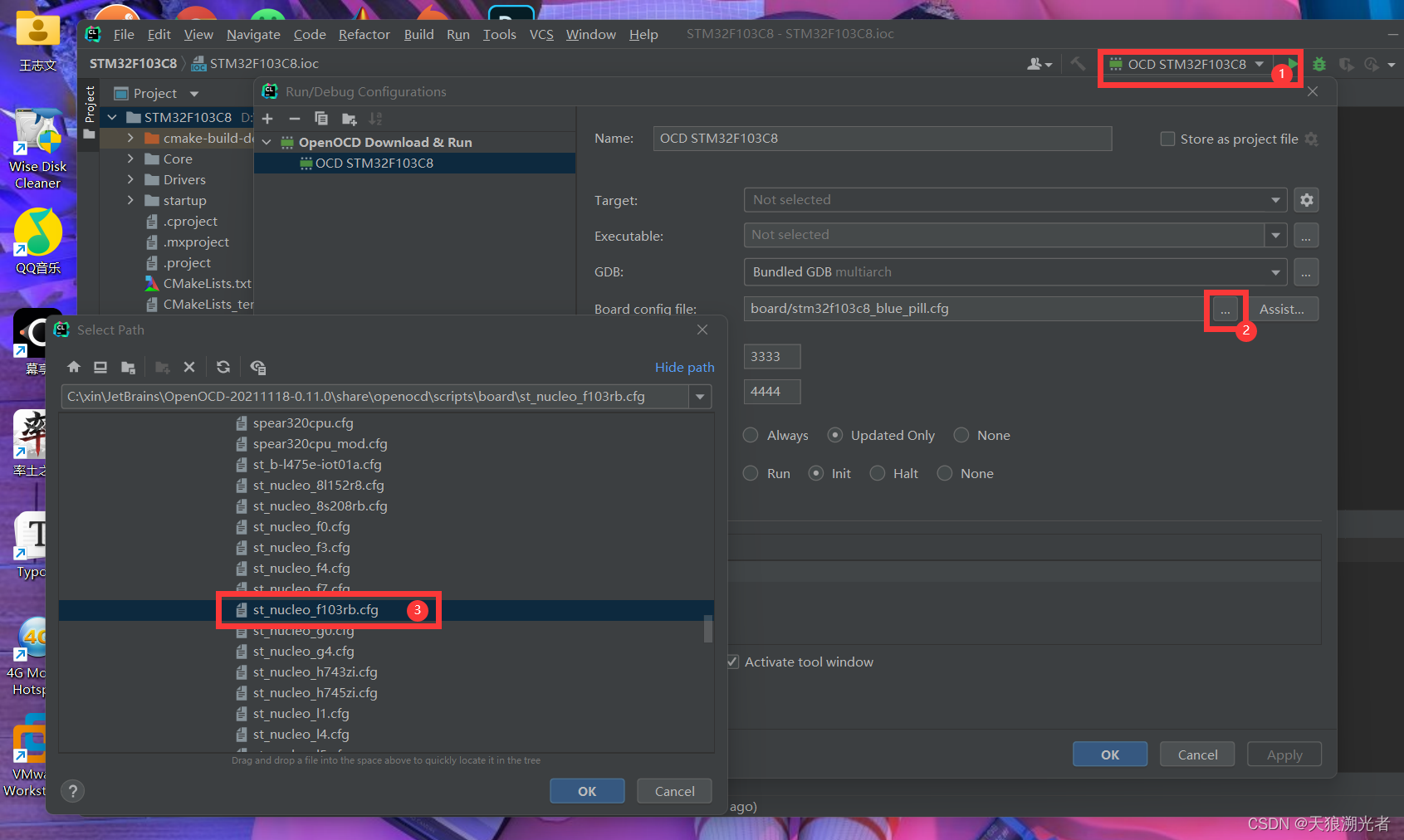
Task: Add new configuration with the plus icon
Action: pyautogui.click(x=267, y=119)
